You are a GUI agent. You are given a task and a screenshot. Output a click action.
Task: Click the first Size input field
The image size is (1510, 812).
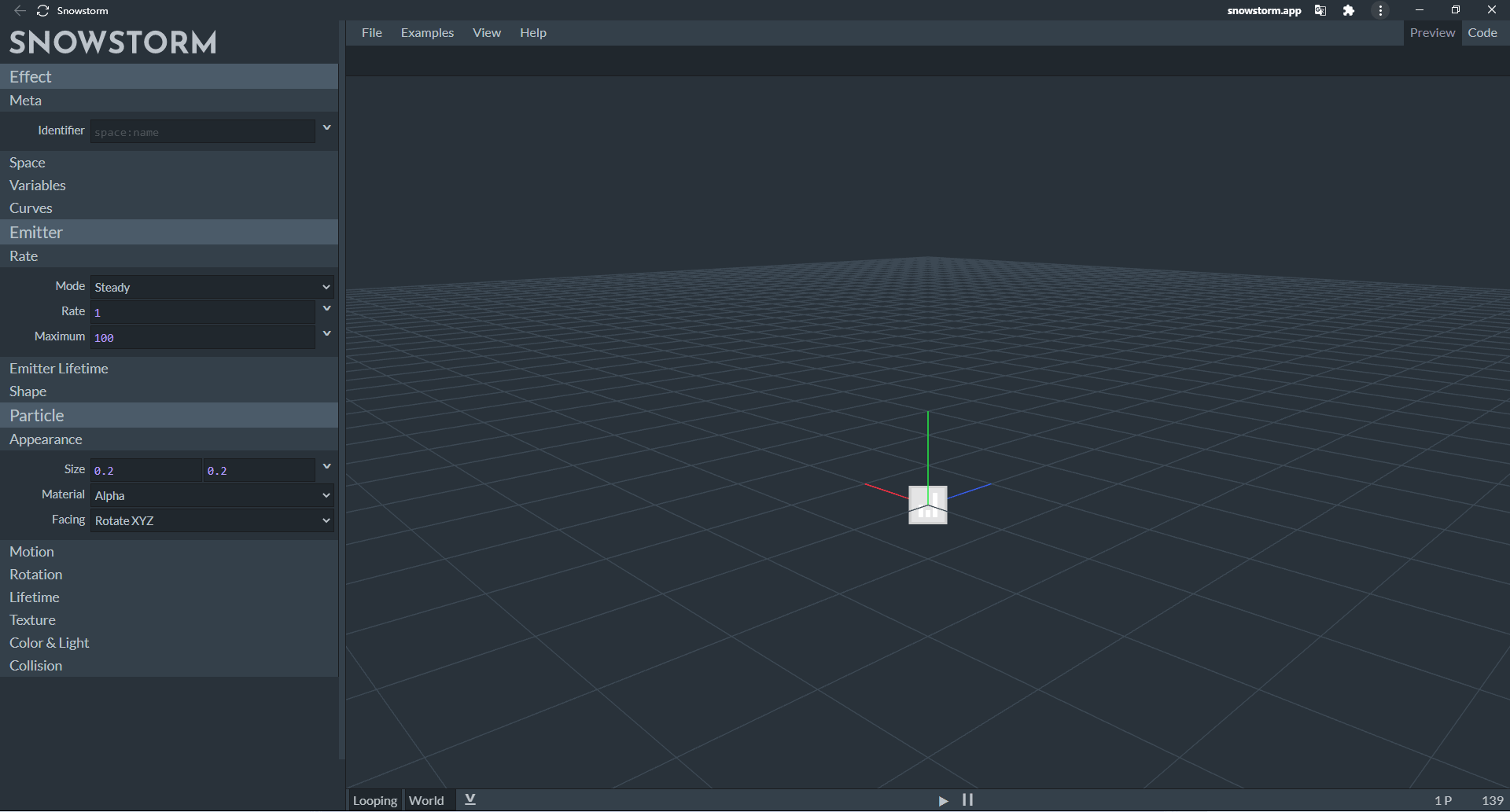146,470
